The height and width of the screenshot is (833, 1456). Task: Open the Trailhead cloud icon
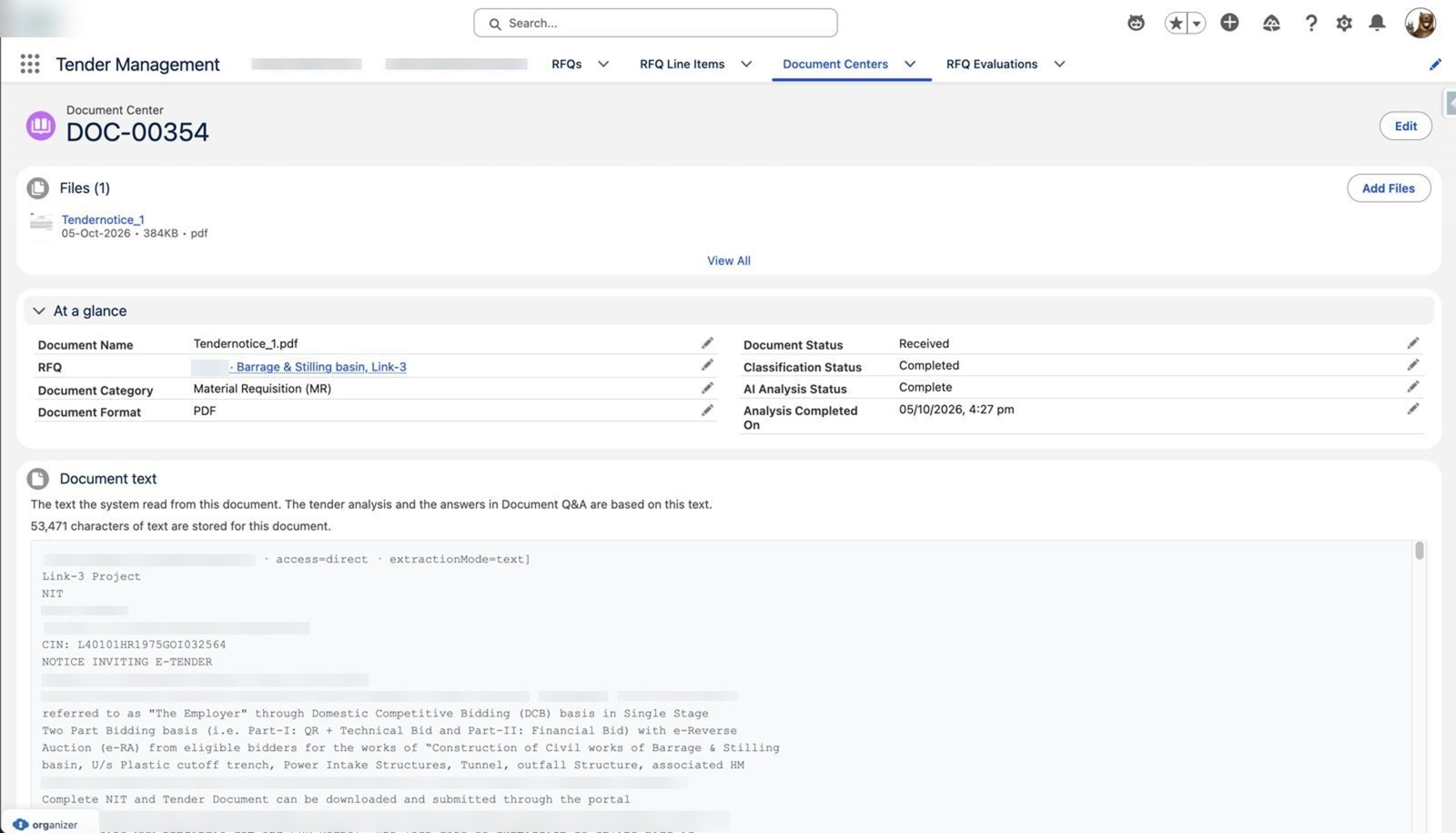point(1271,23)
